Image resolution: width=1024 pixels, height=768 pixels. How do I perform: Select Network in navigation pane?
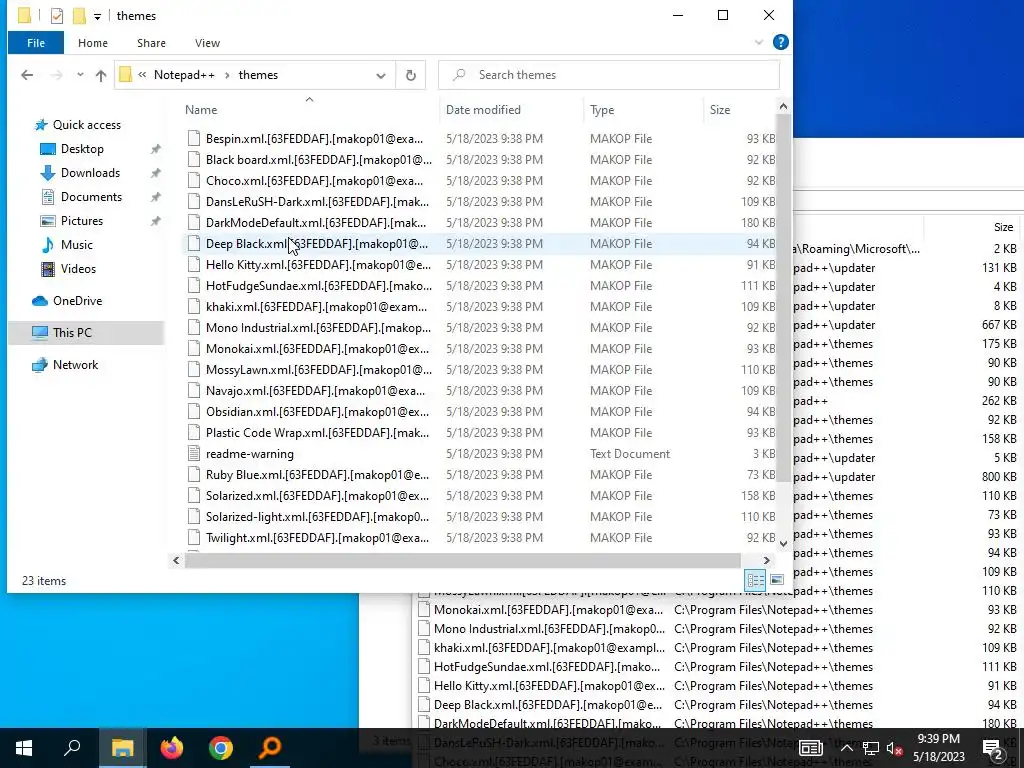[x=75, y=365]
